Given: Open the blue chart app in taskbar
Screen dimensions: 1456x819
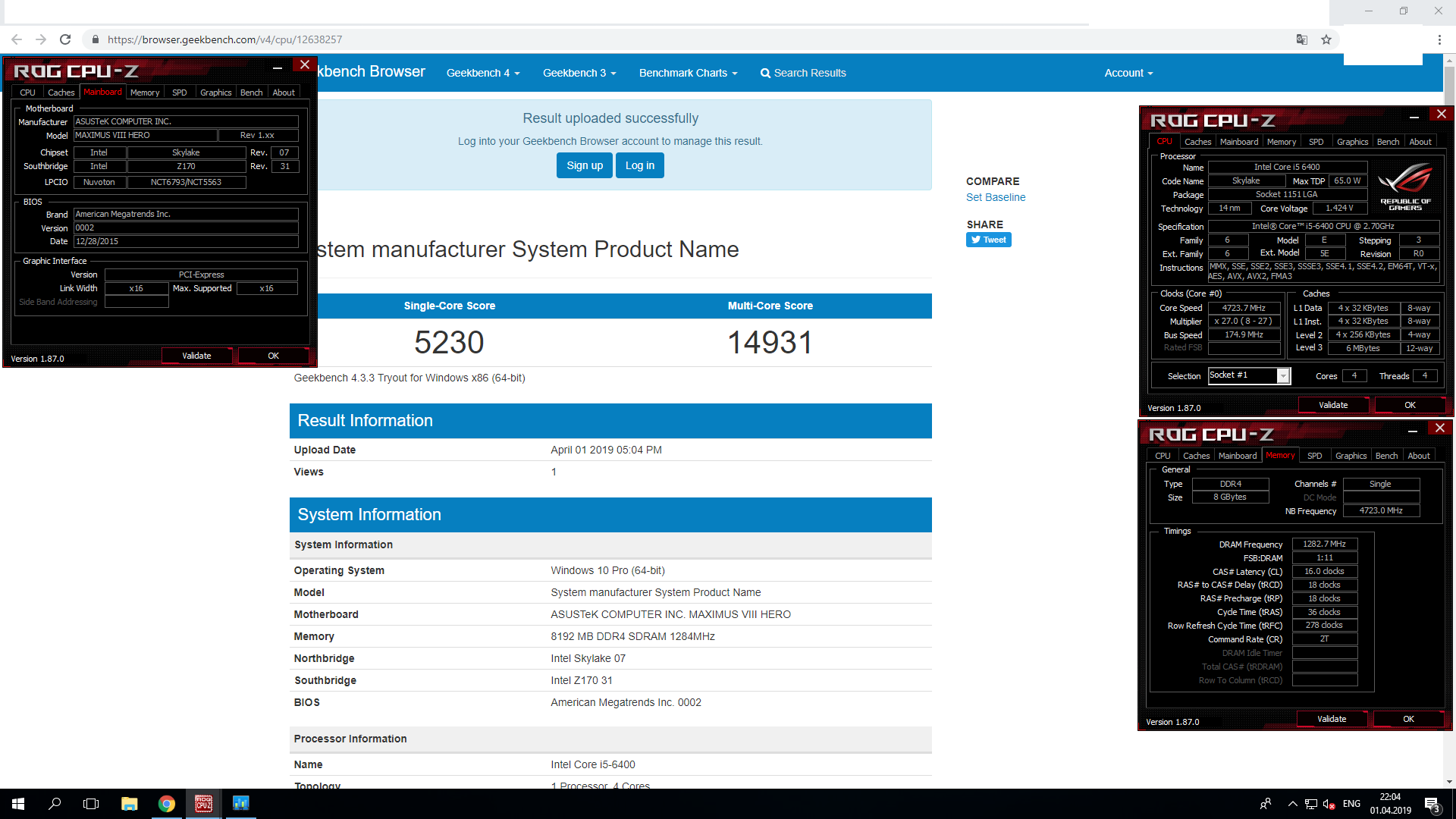Looking at the screenshot, I should (x=241, y=804).
